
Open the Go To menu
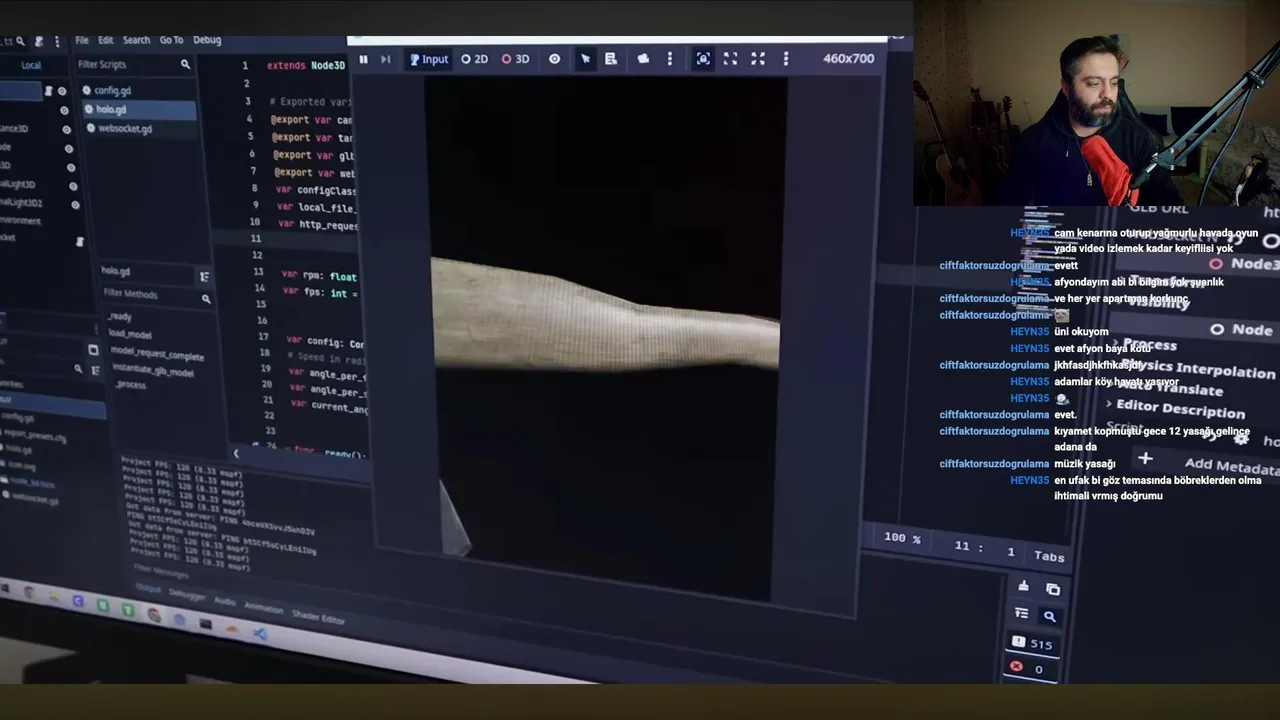tap(171, 40)
